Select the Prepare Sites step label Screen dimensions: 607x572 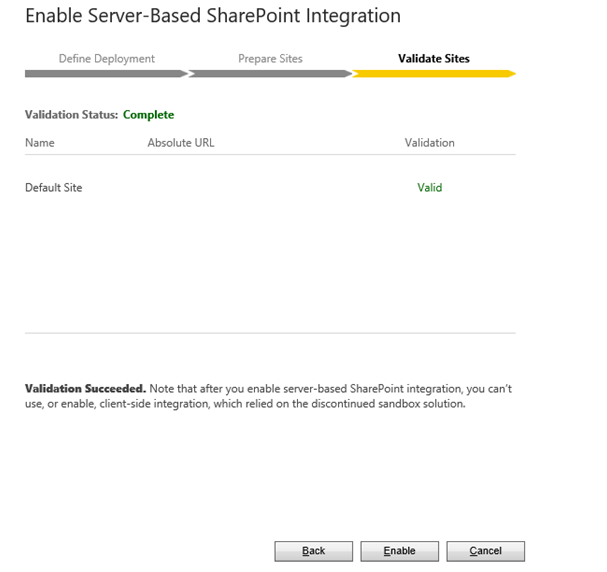pyautogui.click(x=270, y=59)
